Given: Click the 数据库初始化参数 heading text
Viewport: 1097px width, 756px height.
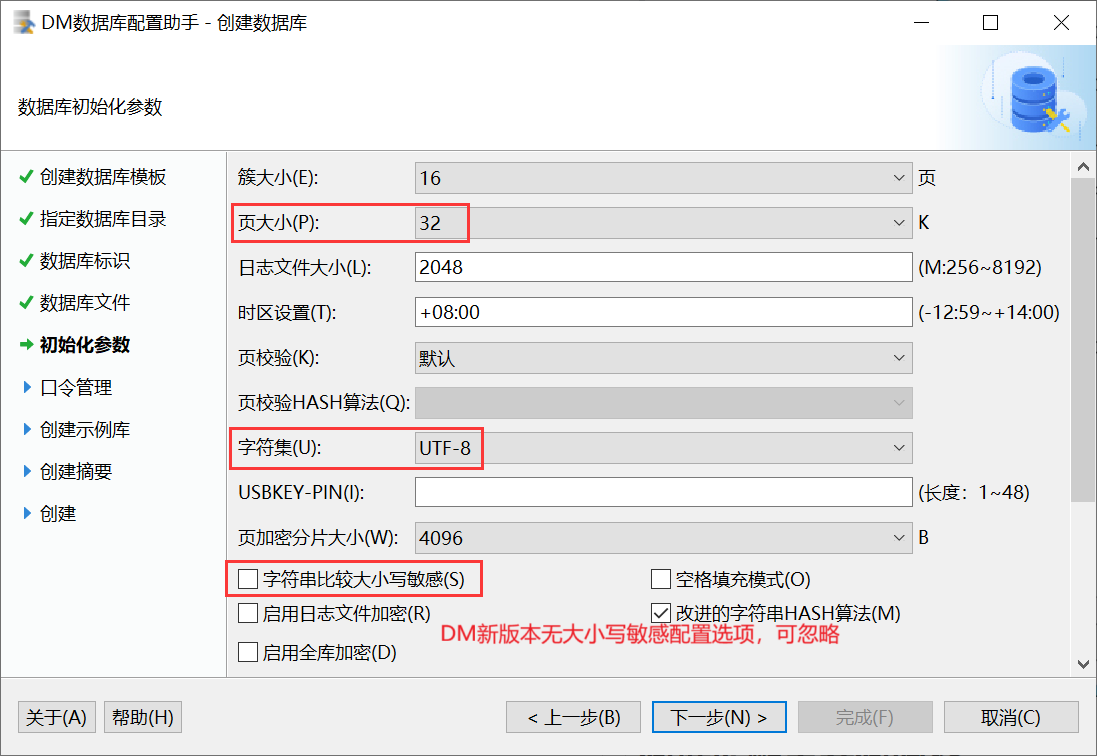Looking at the screenshot, I should click(x=90, y=107).
